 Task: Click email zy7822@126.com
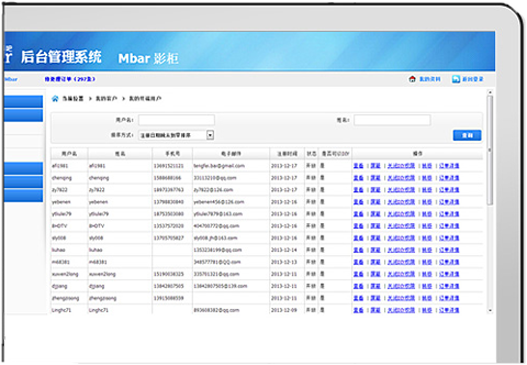[213, 190]
